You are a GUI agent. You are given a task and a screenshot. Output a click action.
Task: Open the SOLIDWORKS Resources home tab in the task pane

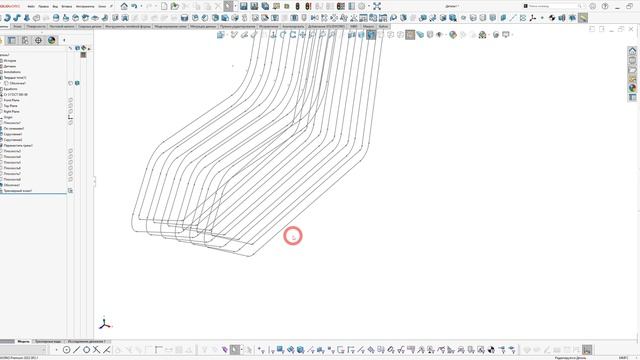632,51
